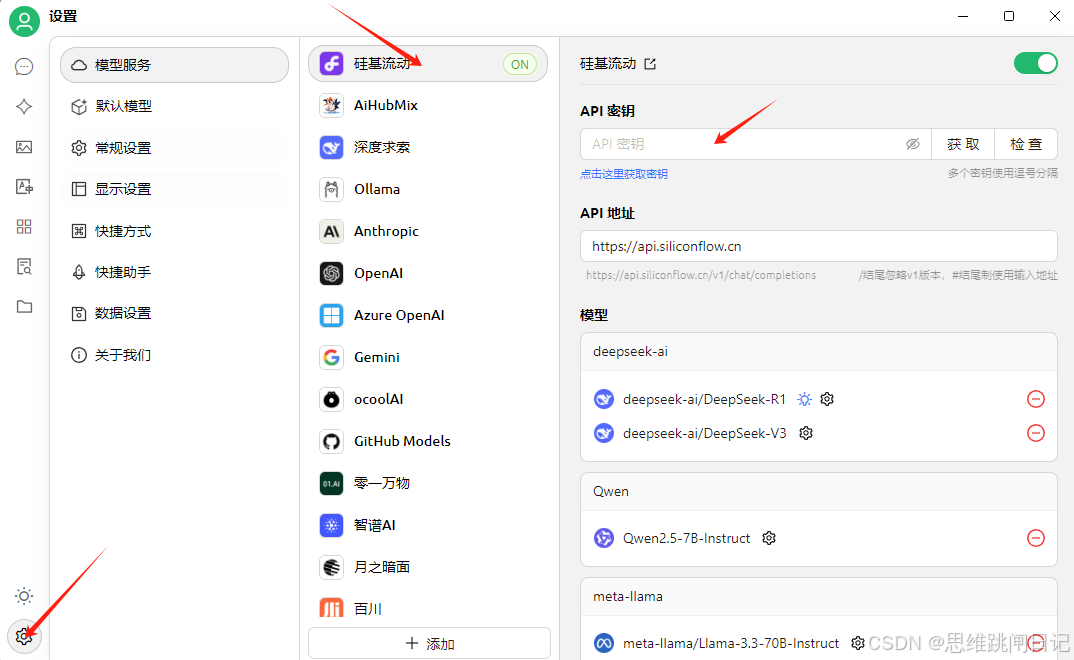Select the Gemini provider

428,357
